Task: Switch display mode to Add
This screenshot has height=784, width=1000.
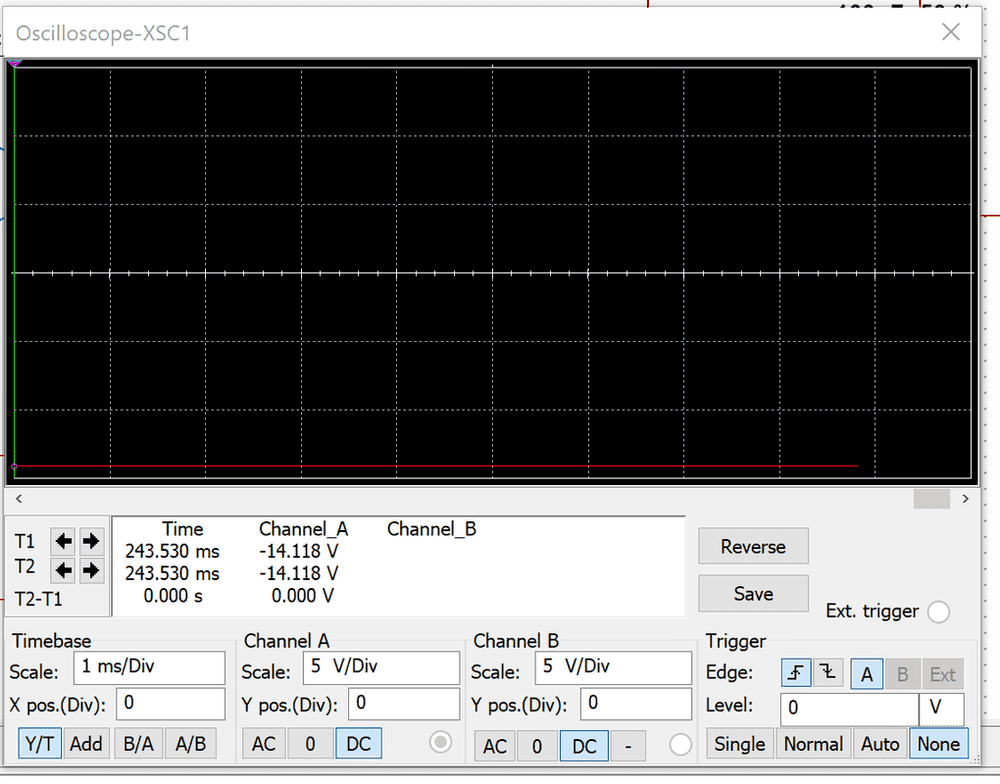Action: (86, 743)
